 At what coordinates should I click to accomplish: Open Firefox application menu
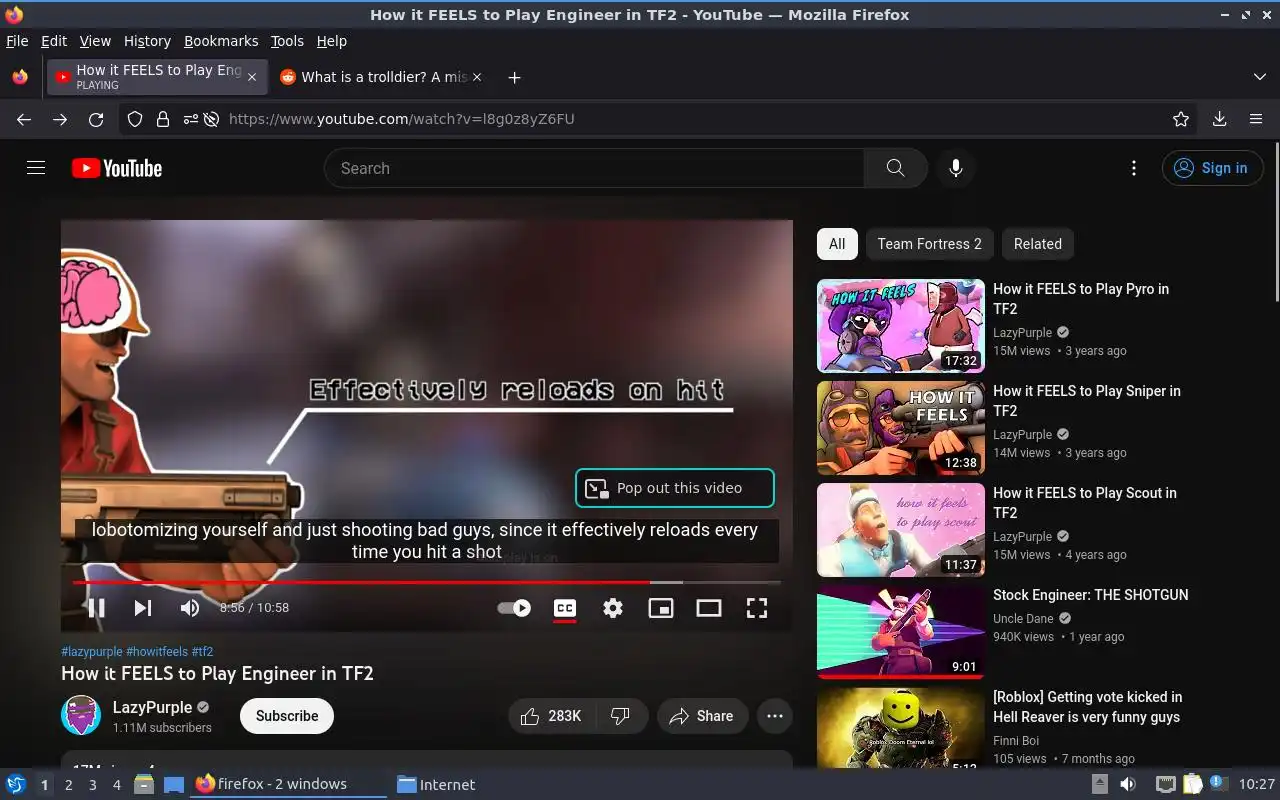pos(1256,119)
